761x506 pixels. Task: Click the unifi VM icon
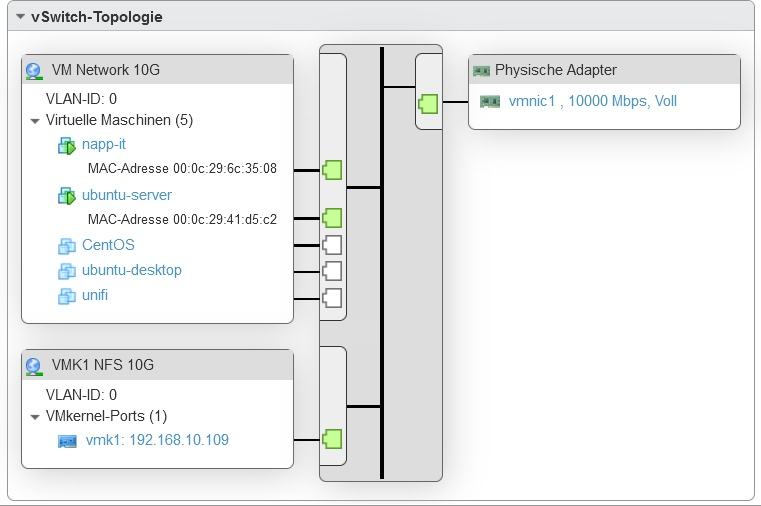pyautogui.click(x=67, y=296)
